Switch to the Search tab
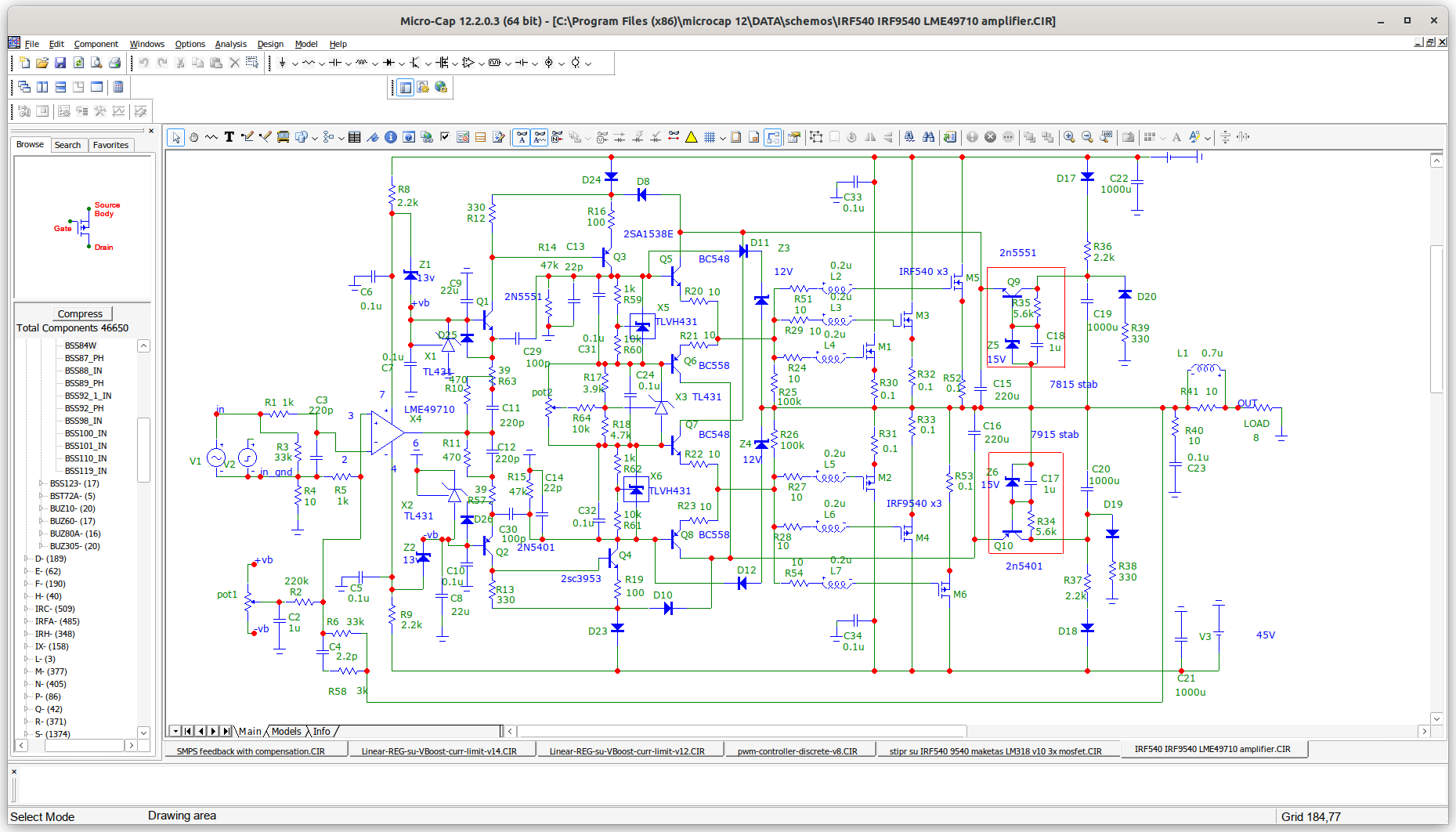The width and height of the screenshot is (1456, 832). click(x=68, y=145)
